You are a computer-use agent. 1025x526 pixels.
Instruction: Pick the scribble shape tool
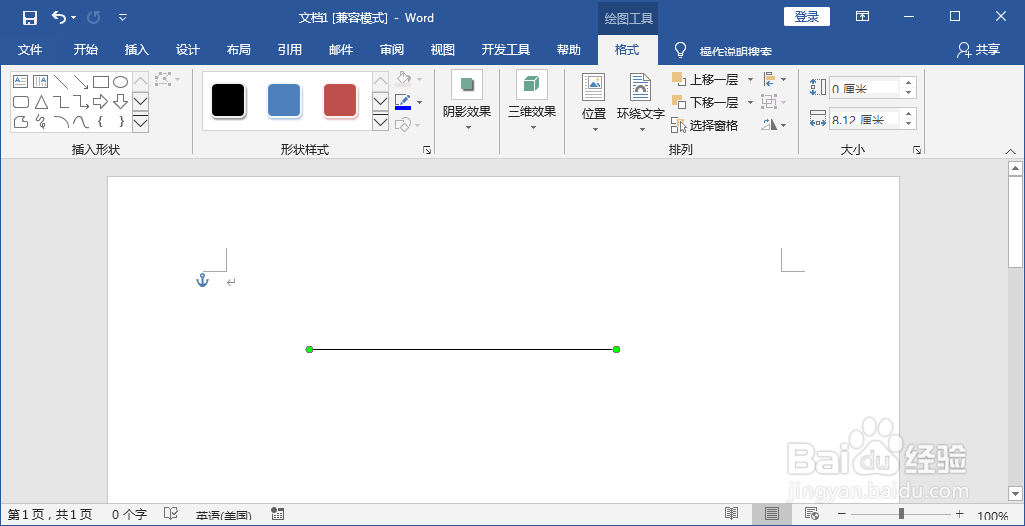(41, 122)
